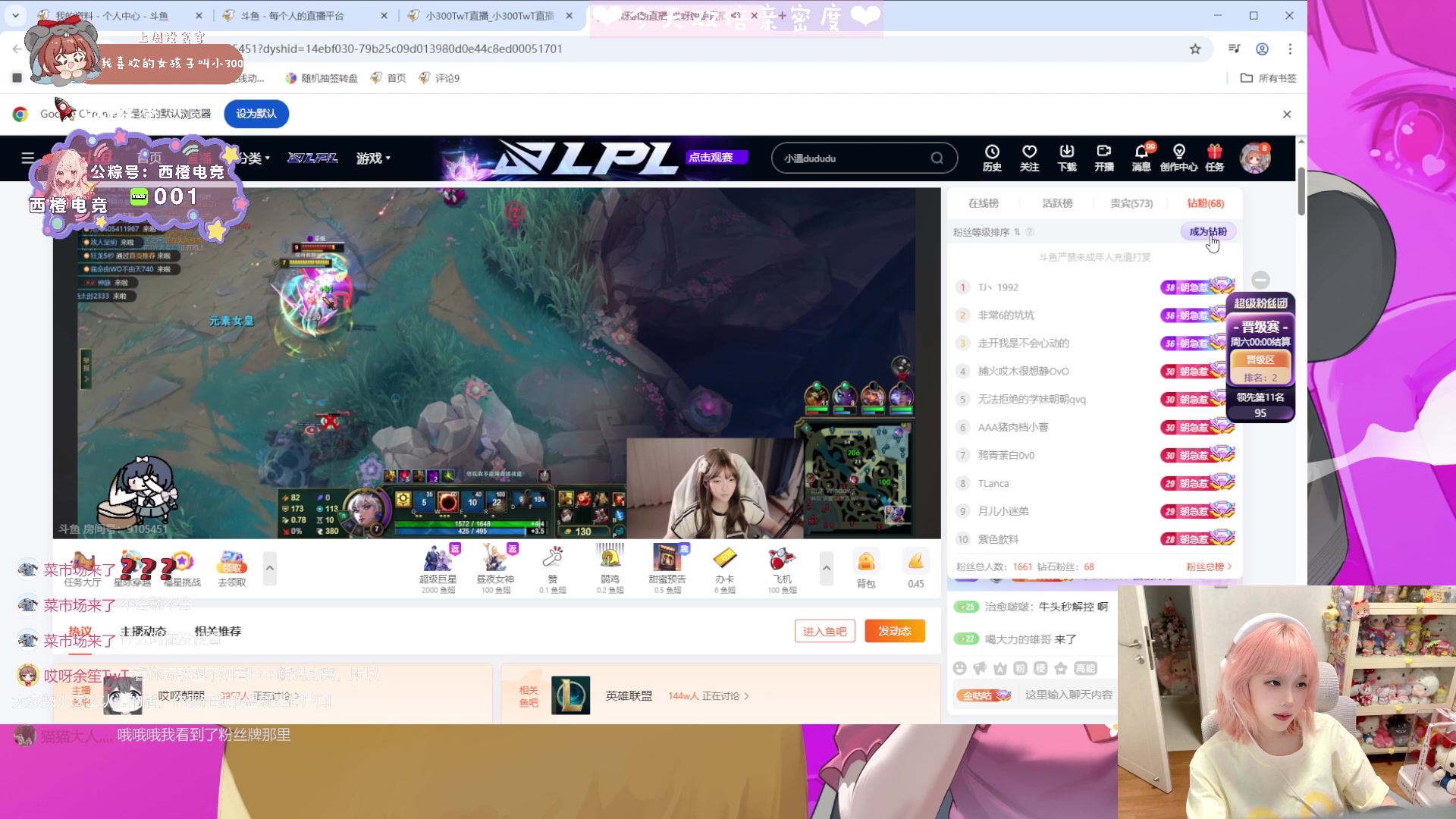The image size is (1456, 819).
Task: Switch to the 主播动态 tab
Action: (143, 631)
